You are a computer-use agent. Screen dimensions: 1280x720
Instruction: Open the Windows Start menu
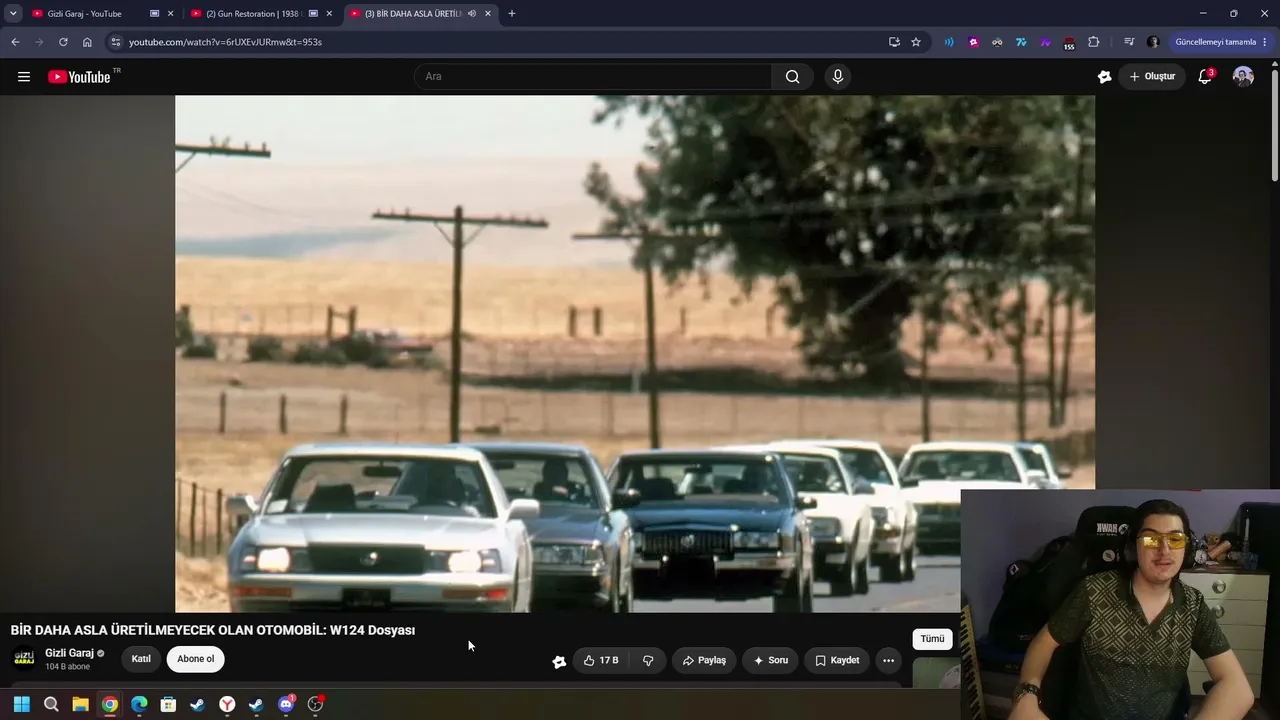click(22, 705)
